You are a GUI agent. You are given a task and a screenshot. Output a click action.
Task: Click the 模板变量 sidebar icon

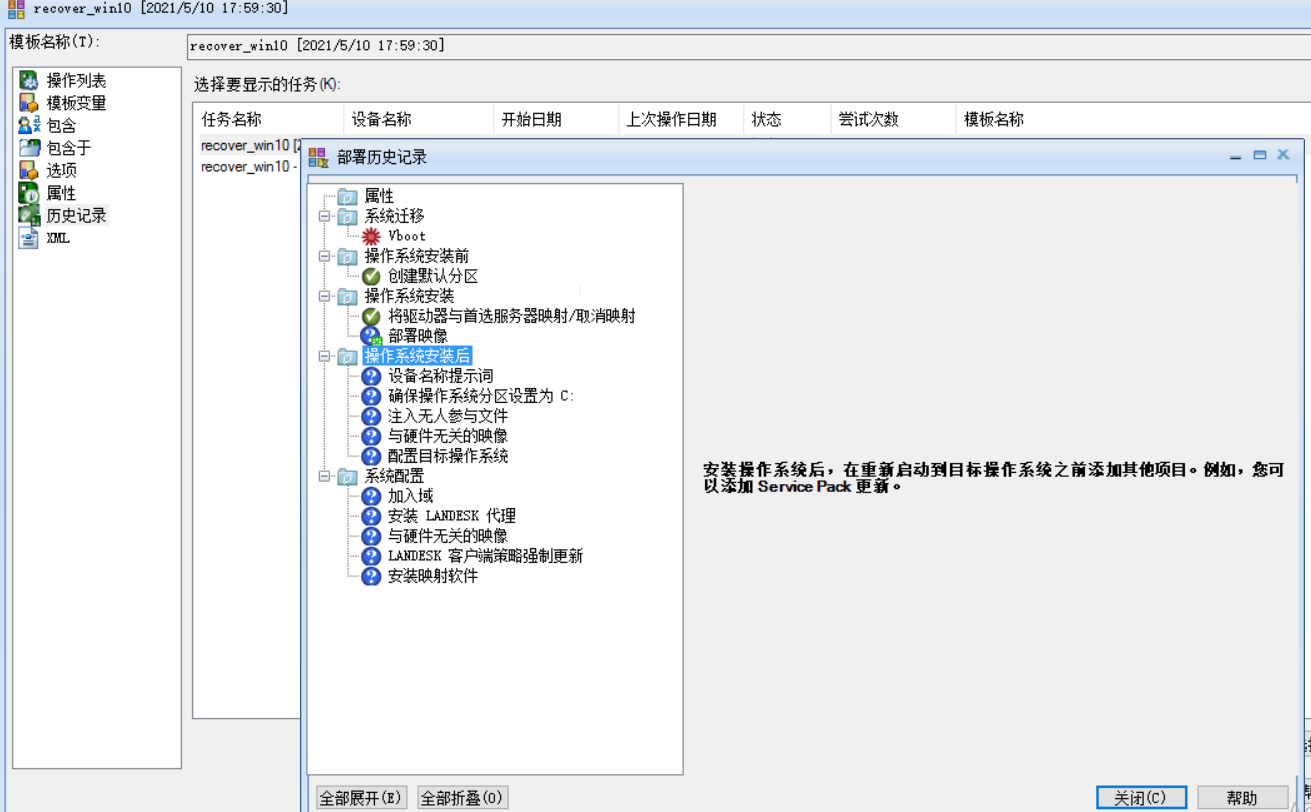tap(28, 103)
